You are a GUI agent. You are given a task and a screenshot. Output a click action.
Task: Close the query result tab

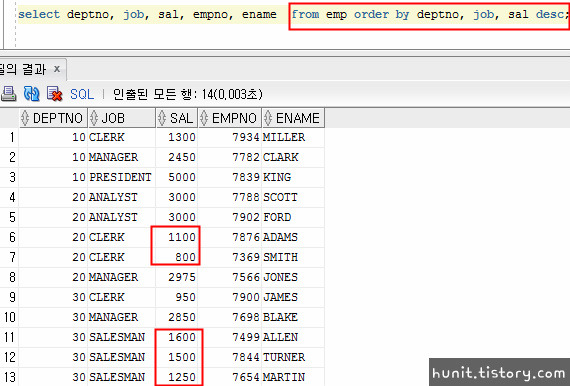[57, 69]
